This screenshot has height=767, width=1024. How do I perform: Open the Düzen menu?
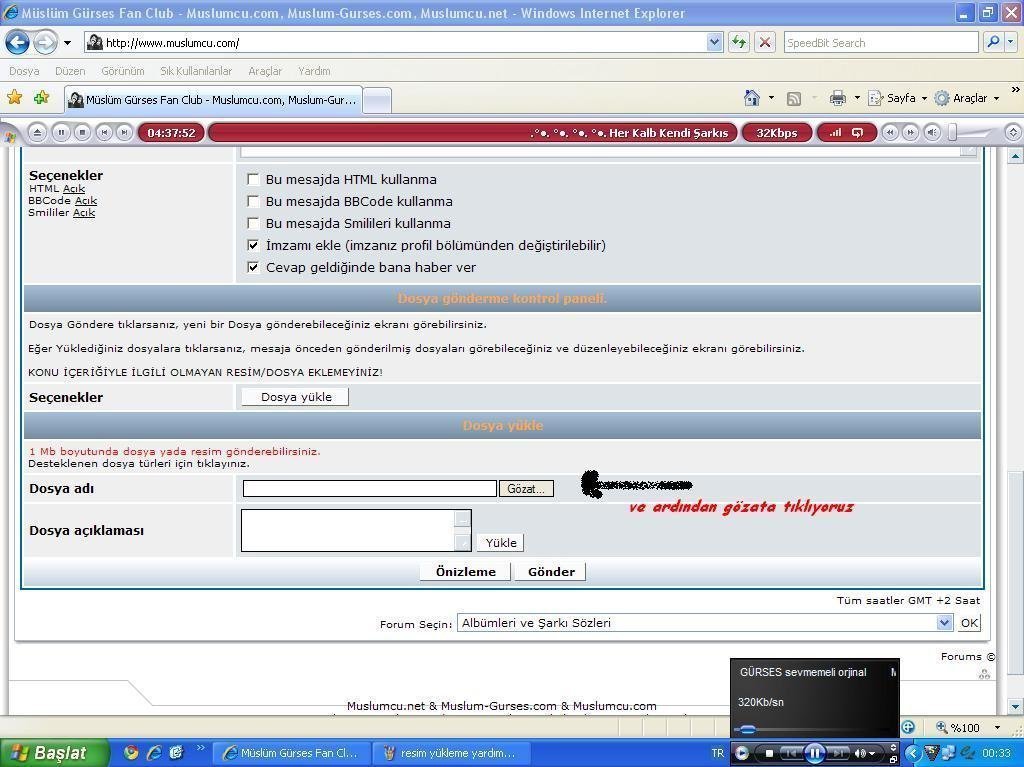click(70, 71)
